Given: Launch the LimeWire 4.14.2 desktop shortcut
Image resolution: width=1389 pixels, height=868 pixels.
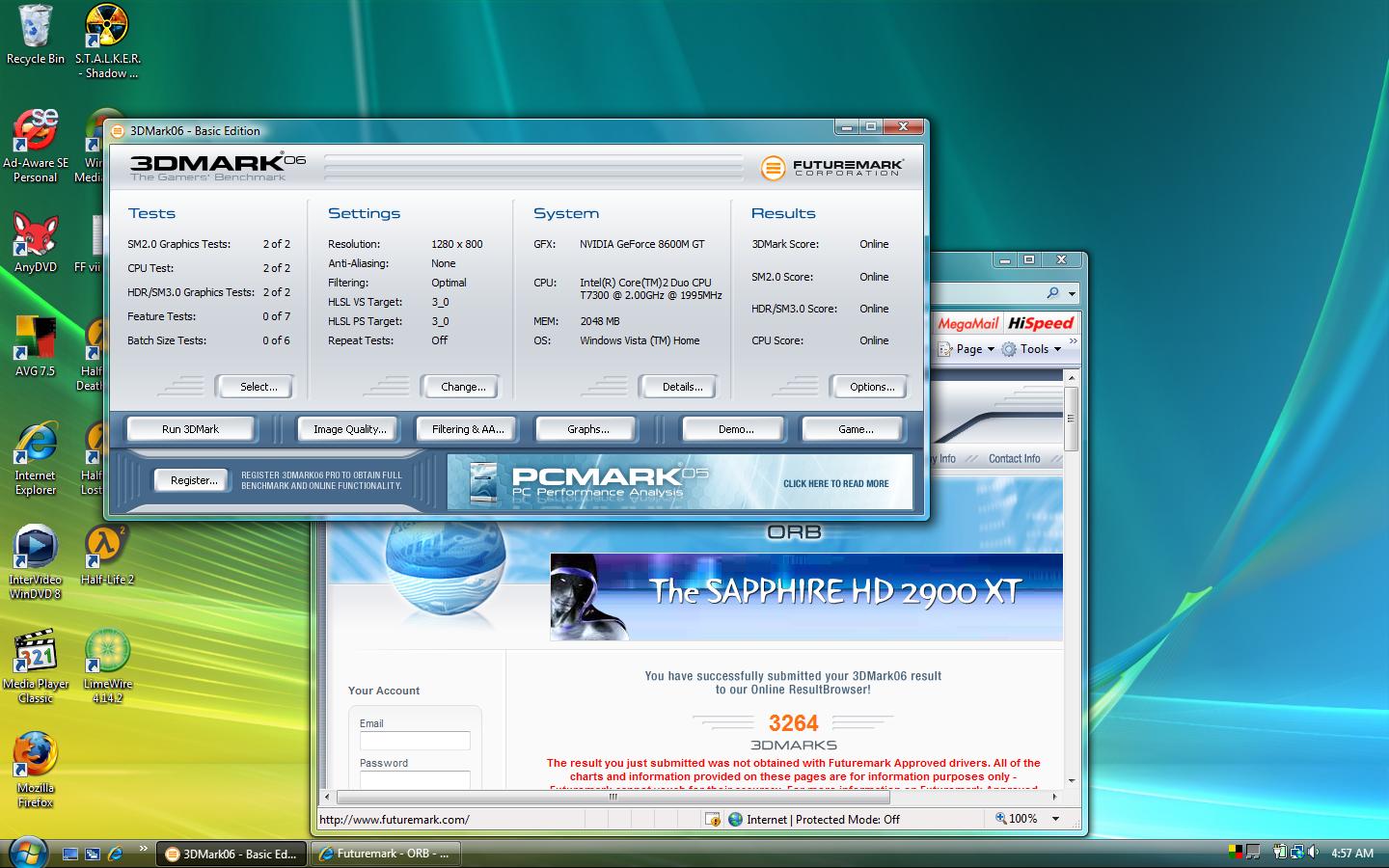Looking at the screenshot, I should click(107, 666).
